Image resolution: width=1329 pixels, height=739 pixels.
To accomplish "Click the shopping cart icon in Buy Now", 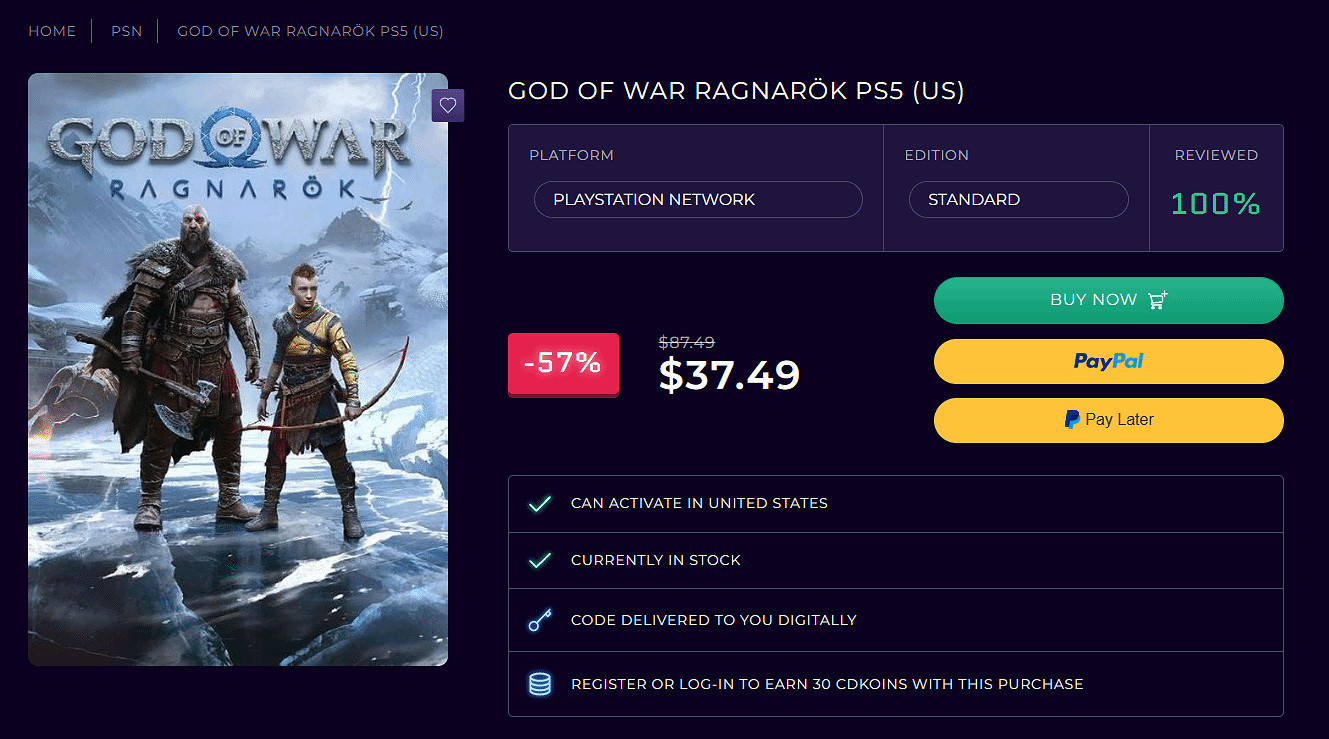I will pyautogui.click(x=1158, y=300).
